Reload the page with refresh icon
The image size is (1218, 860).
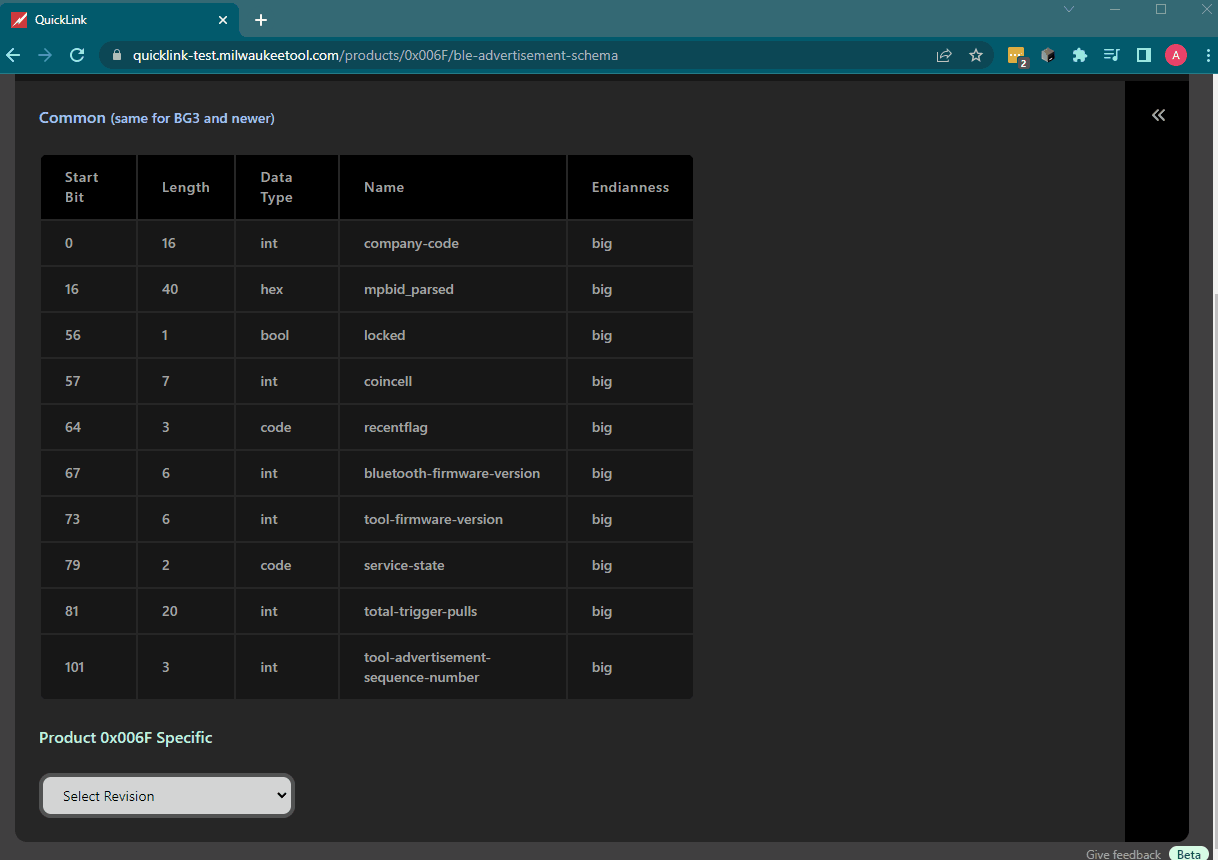pyautogui.click(x=77, y=55)
